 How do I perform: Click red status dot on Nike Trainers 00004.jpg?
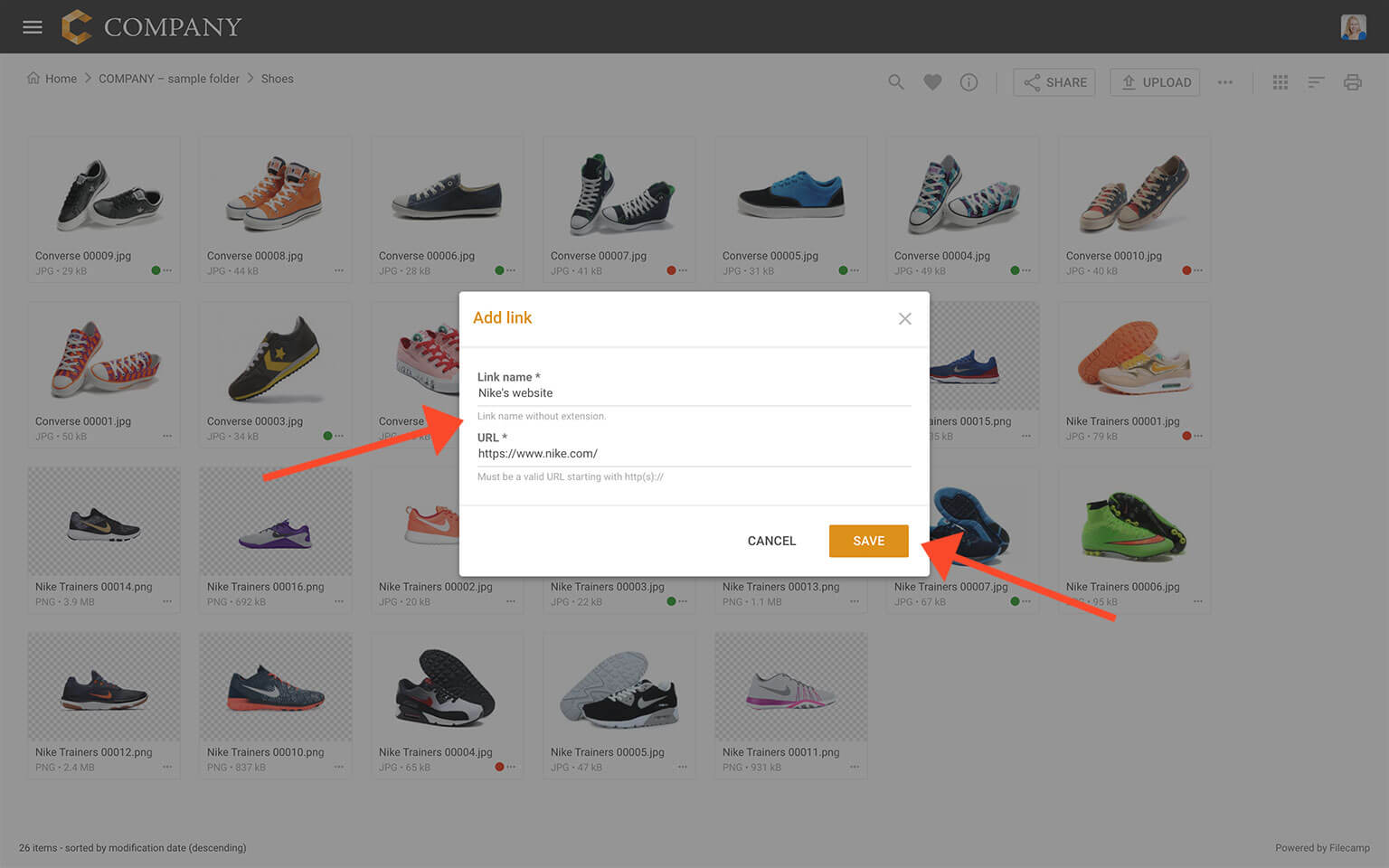pos(499,767)
